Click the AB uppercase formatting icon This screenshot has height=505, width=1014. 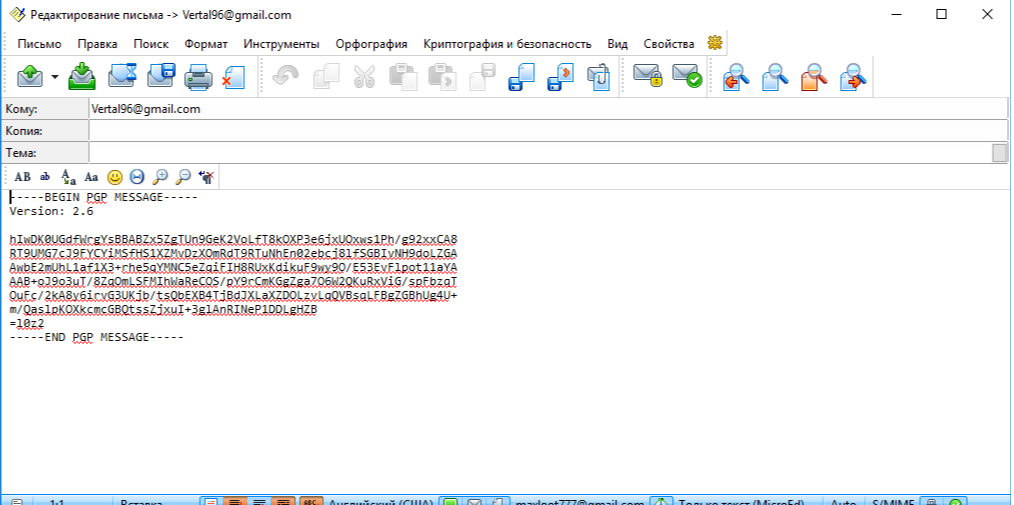tap(23, 177)
